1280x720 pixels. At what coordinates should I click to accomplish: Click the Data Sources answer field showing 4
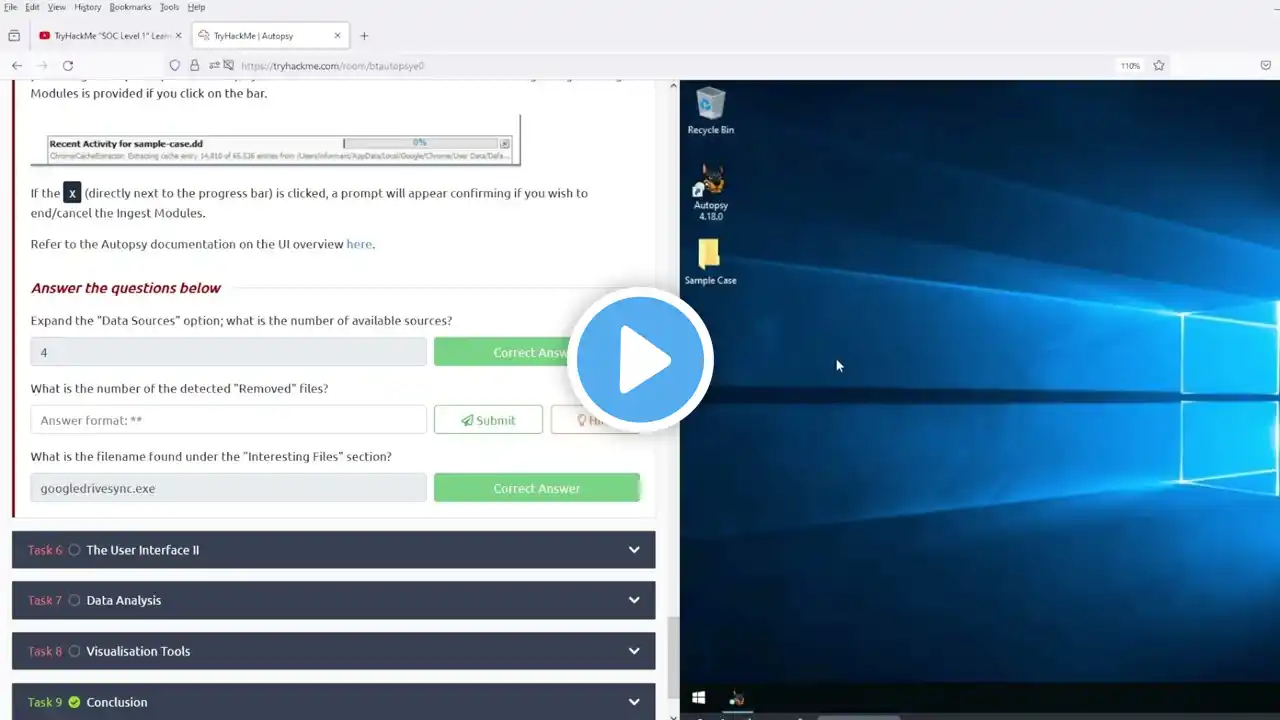click(x=228, y=352)
